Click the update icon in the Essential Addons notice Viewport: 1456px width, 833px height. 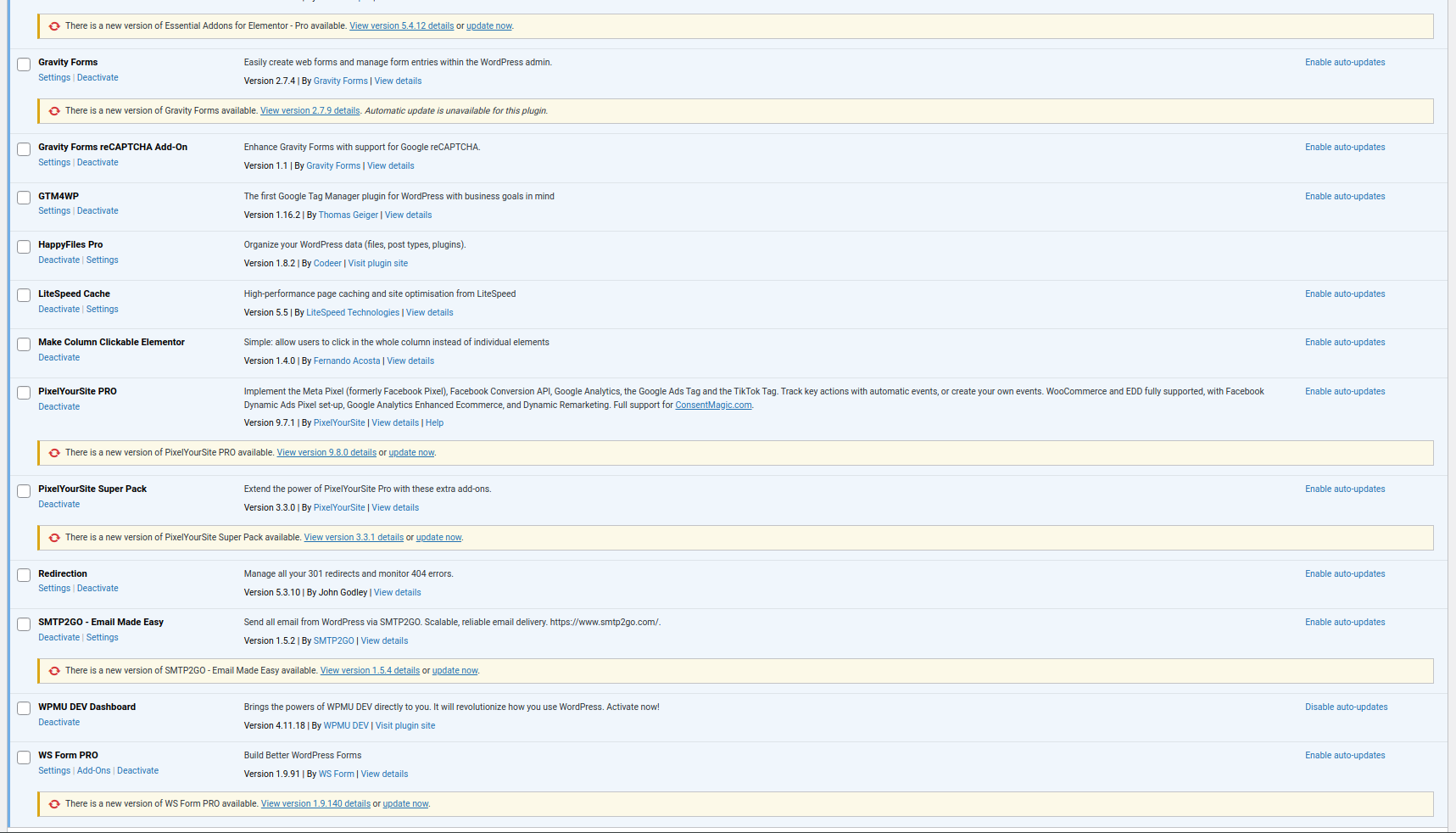coord(54,26)
